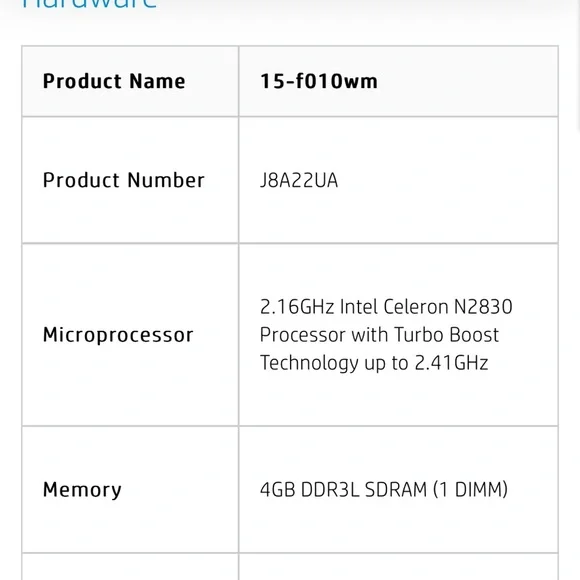Click the word Number in Product Number

pyautogui.click(x=166, y=180)
